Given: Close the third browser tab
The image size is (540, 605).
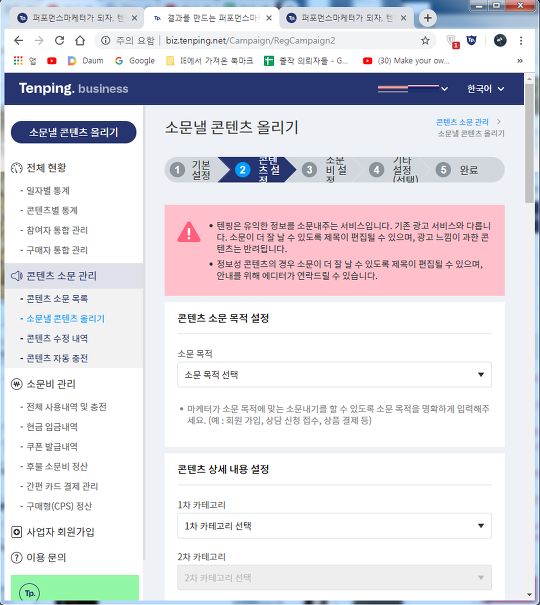Looking at the screenshot, I should pyautogui.click(x=403, y=18).
